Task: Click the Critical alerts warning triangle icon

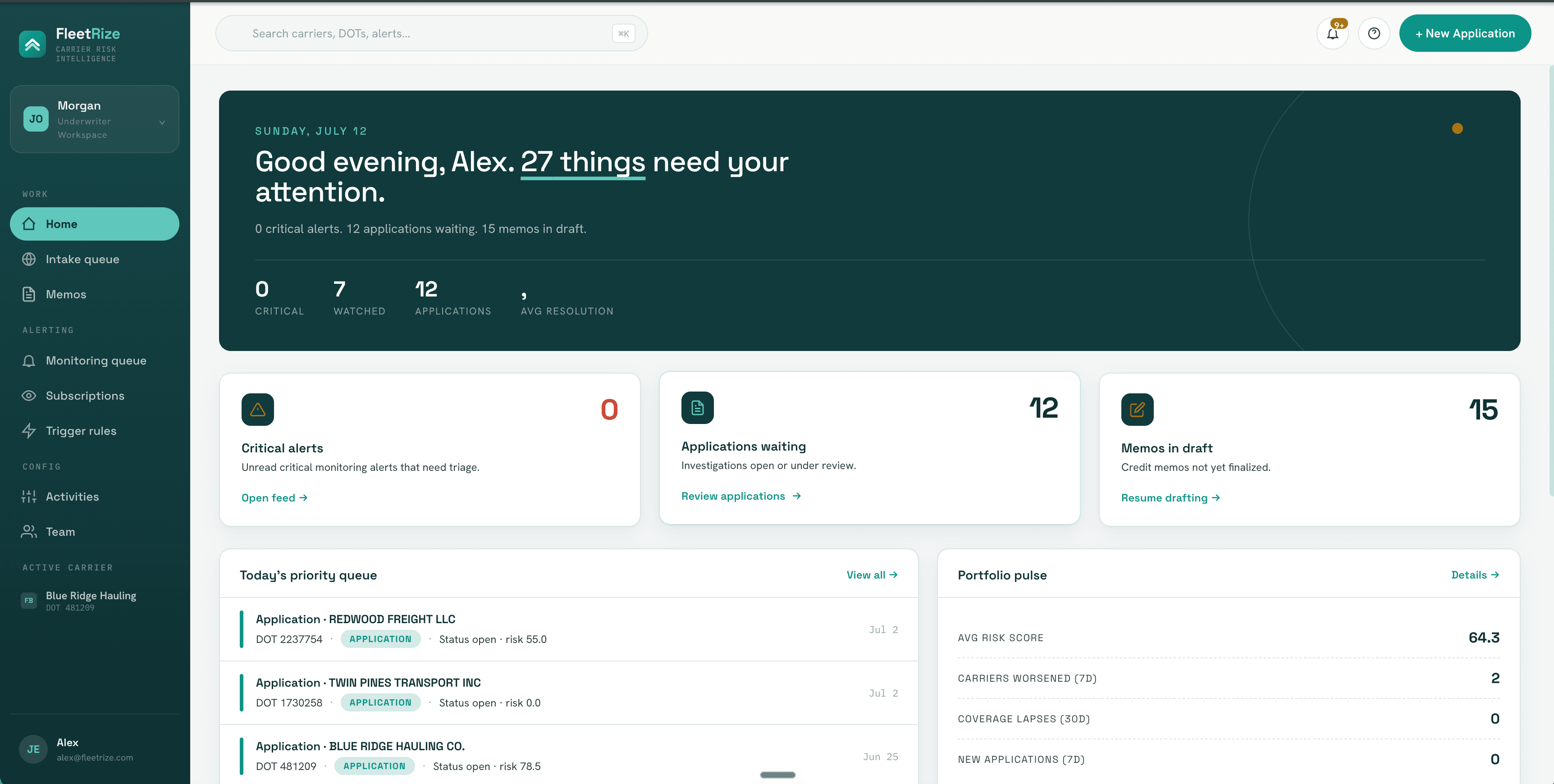Action: [x=258, y=410]
